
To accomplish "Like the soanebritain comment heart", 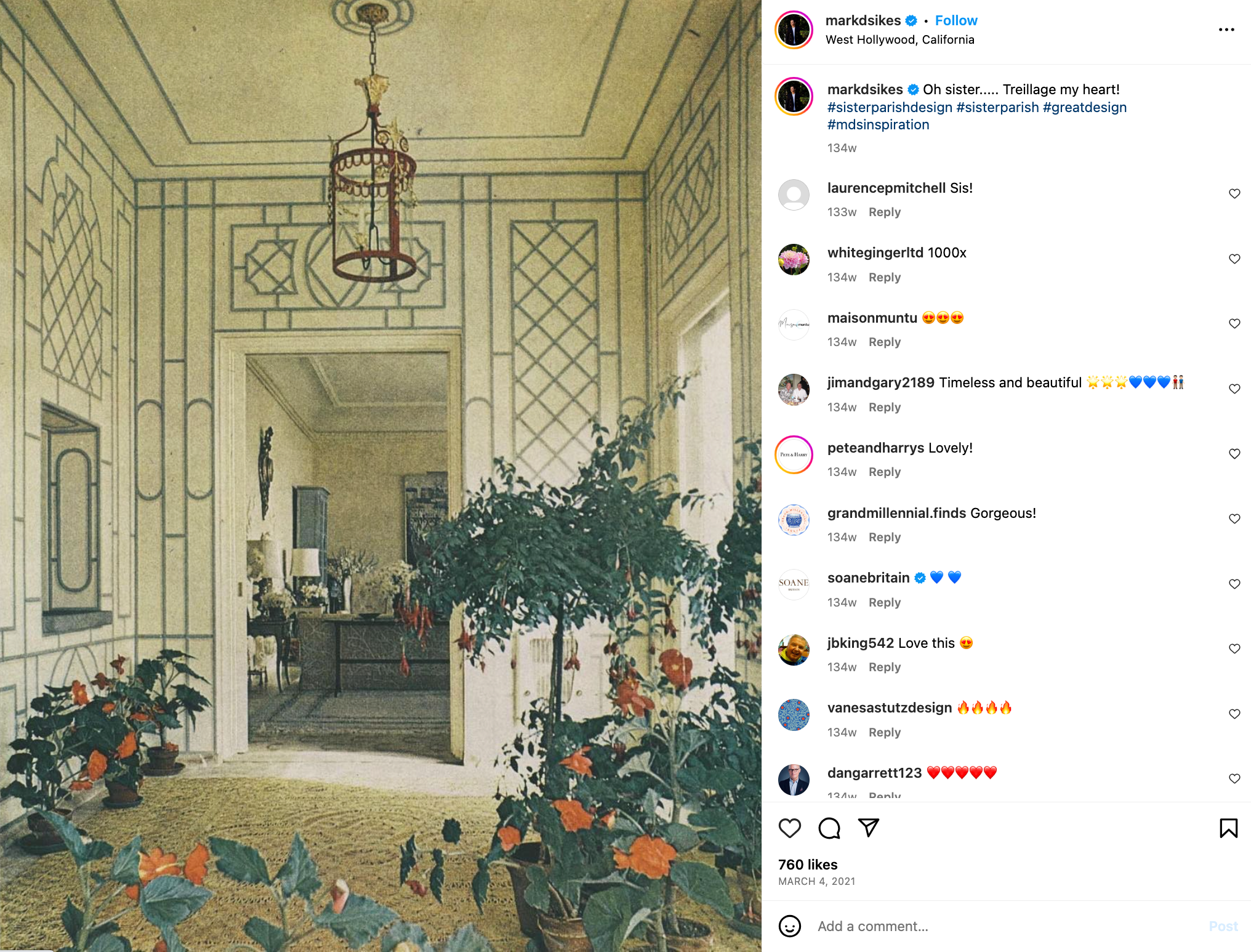I will click(1234, 584).
